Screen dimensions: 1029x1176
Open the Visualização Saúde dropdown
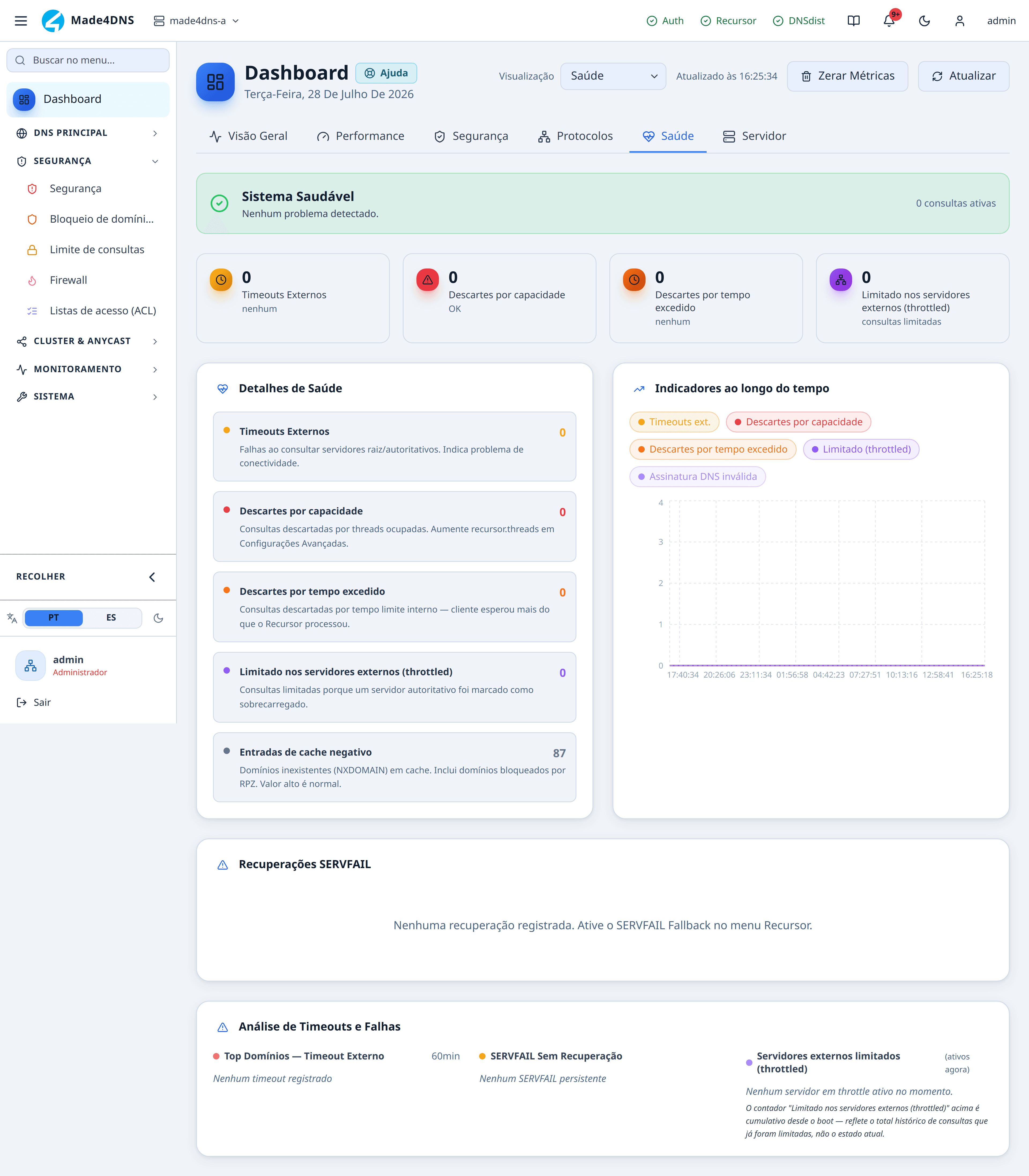pyautogui.click(x=613, y=76)
